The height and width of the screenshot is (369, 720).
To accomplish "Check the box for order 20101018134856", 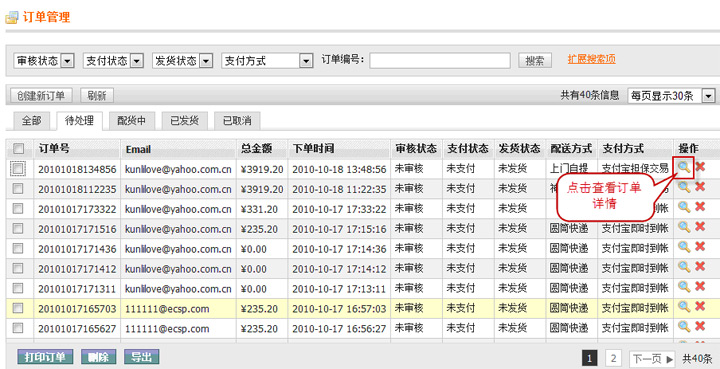I will (x=18, y=169).
